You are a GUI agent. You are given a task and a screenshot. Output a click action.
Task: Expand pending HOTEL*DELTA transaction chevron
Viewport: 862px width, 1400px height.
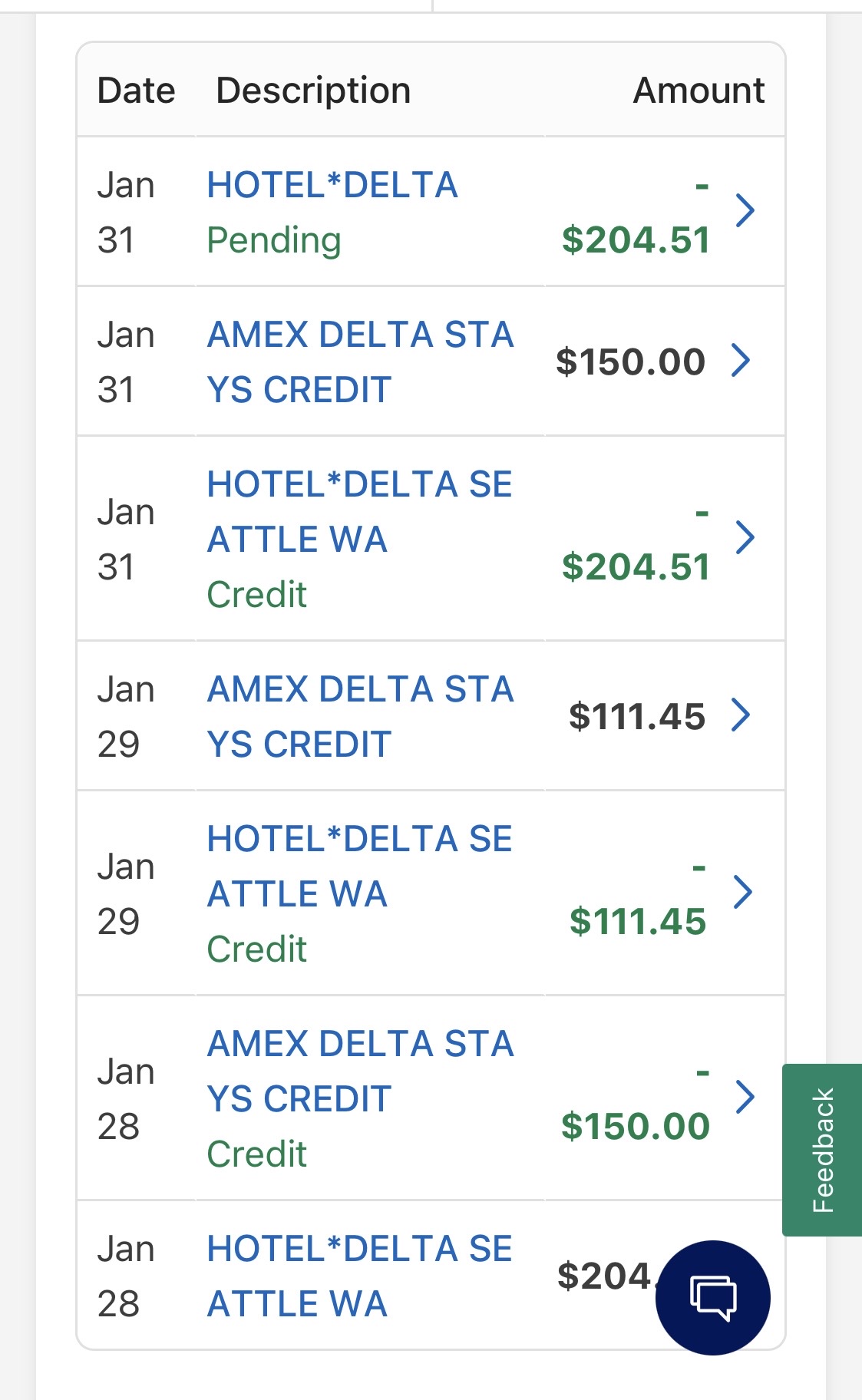pyautogui.click(x=745, y=210)
